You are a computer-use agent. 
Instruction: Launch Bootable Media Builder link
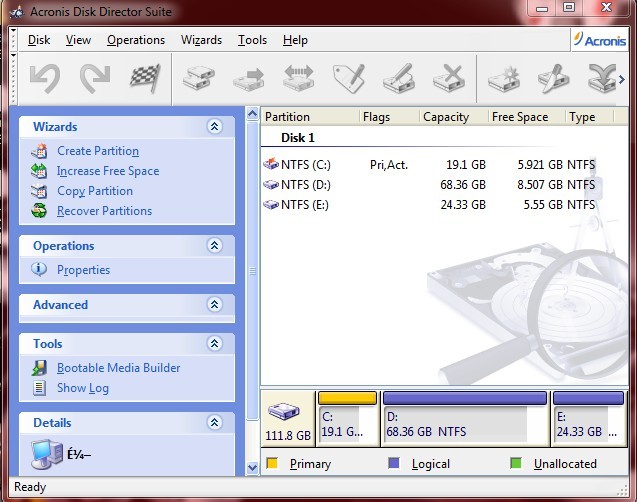click(x=119, y=368)
